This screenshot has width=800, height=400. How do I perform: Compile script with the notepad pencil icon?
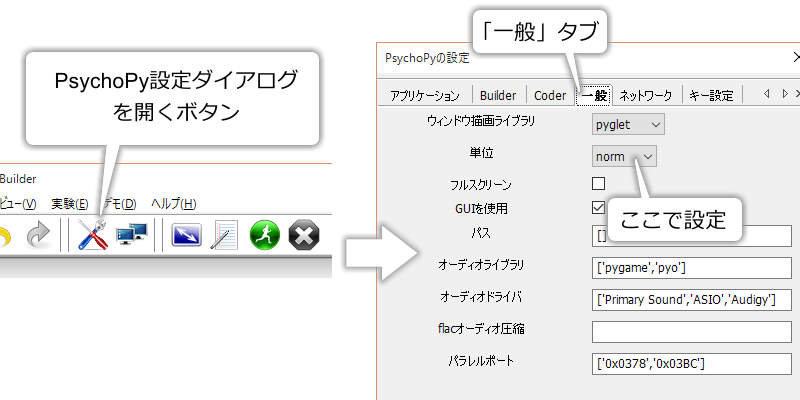pyautogui.click(x=224, y=235)
